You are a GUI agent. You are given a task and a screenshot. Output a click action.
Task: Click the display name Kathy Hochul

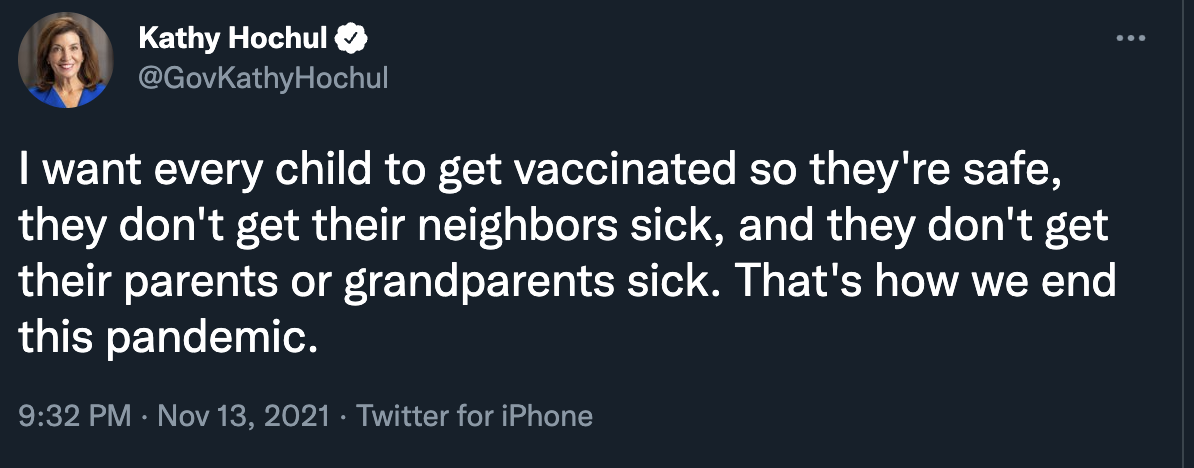[x=232, y=39]
